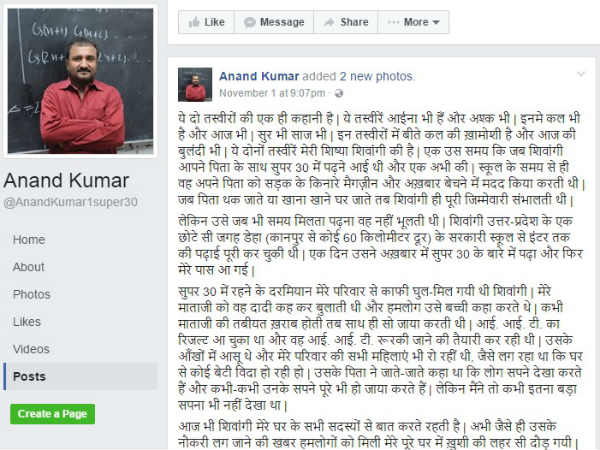Screen dimensions: 600x450
Task: Click the speech bubble Message icon
Action: coord(249,23)
